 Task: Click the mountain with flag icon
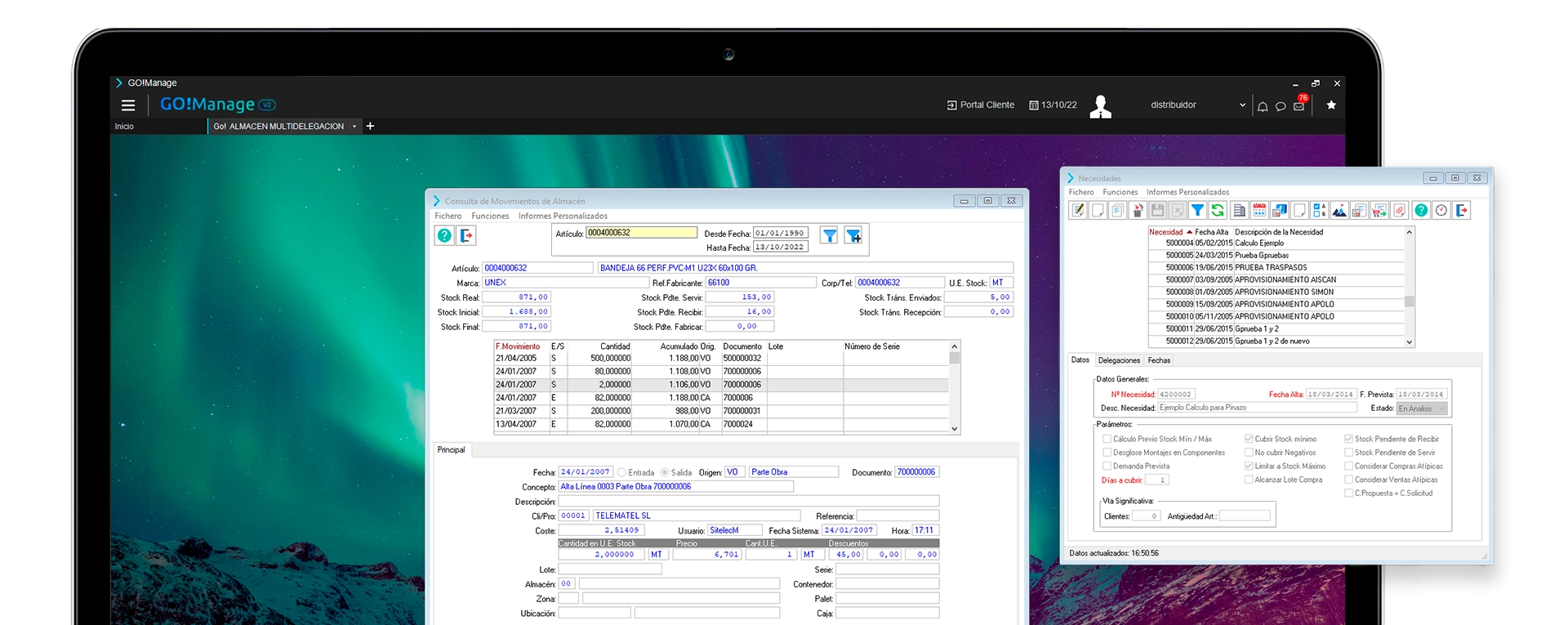pyautogui.click(x=1339, y=211)
